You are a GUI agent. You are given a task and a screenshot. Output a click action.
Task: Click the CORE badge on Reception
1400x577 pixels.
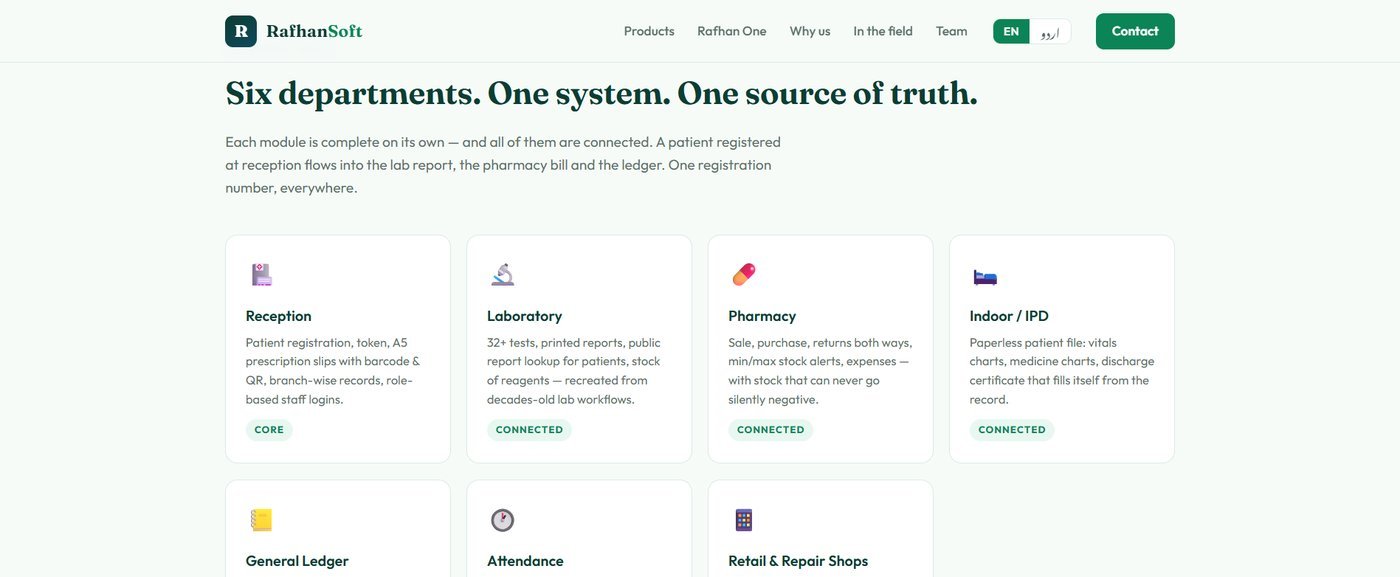coord(269,430)
